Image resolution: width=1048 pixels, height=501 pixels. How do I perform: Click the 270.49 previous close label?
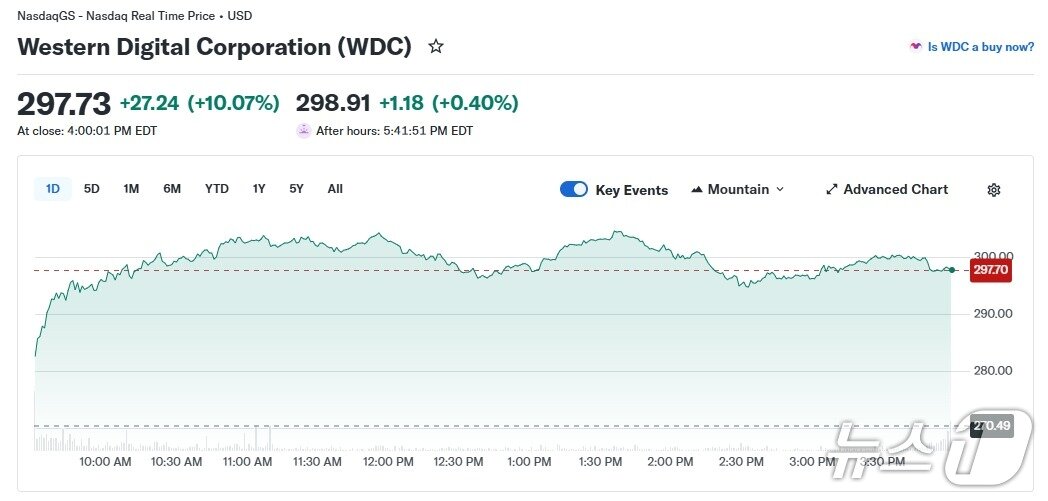pyautogui.click(x=990, y=426)
